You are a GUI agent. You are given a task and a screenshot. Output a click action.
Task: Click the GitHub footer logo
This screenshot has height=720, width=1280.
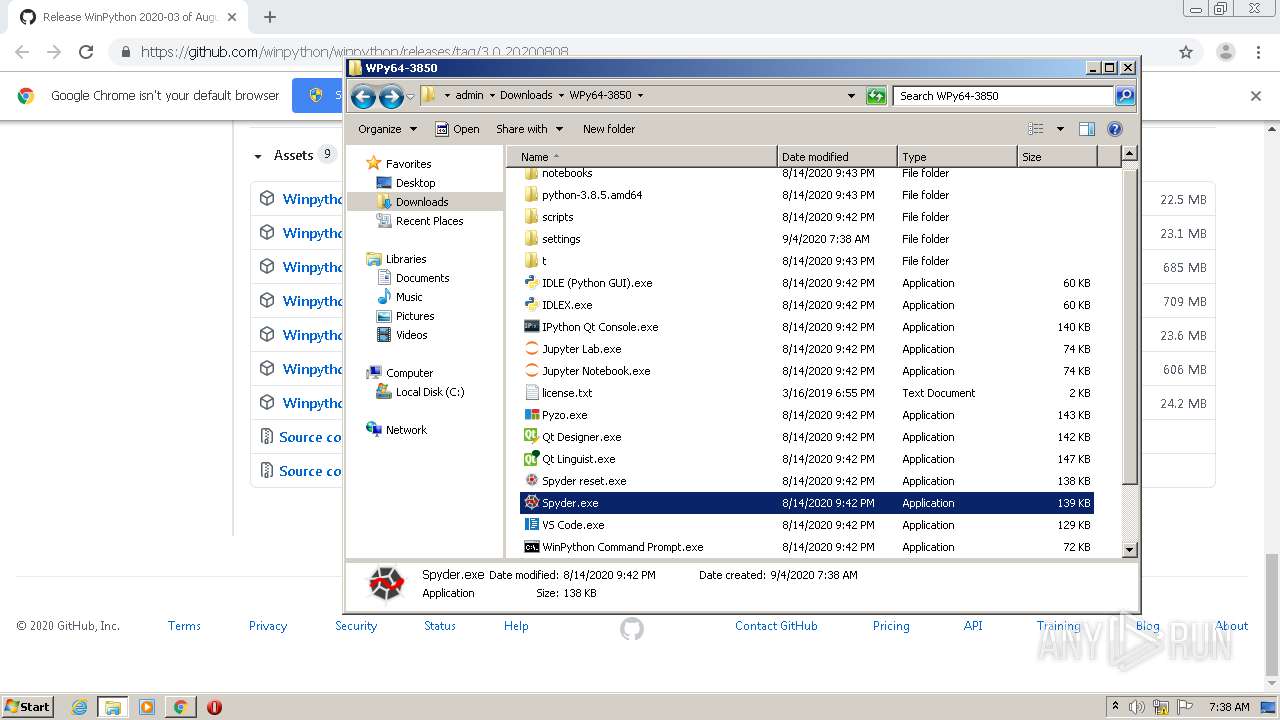coord(632,628)
